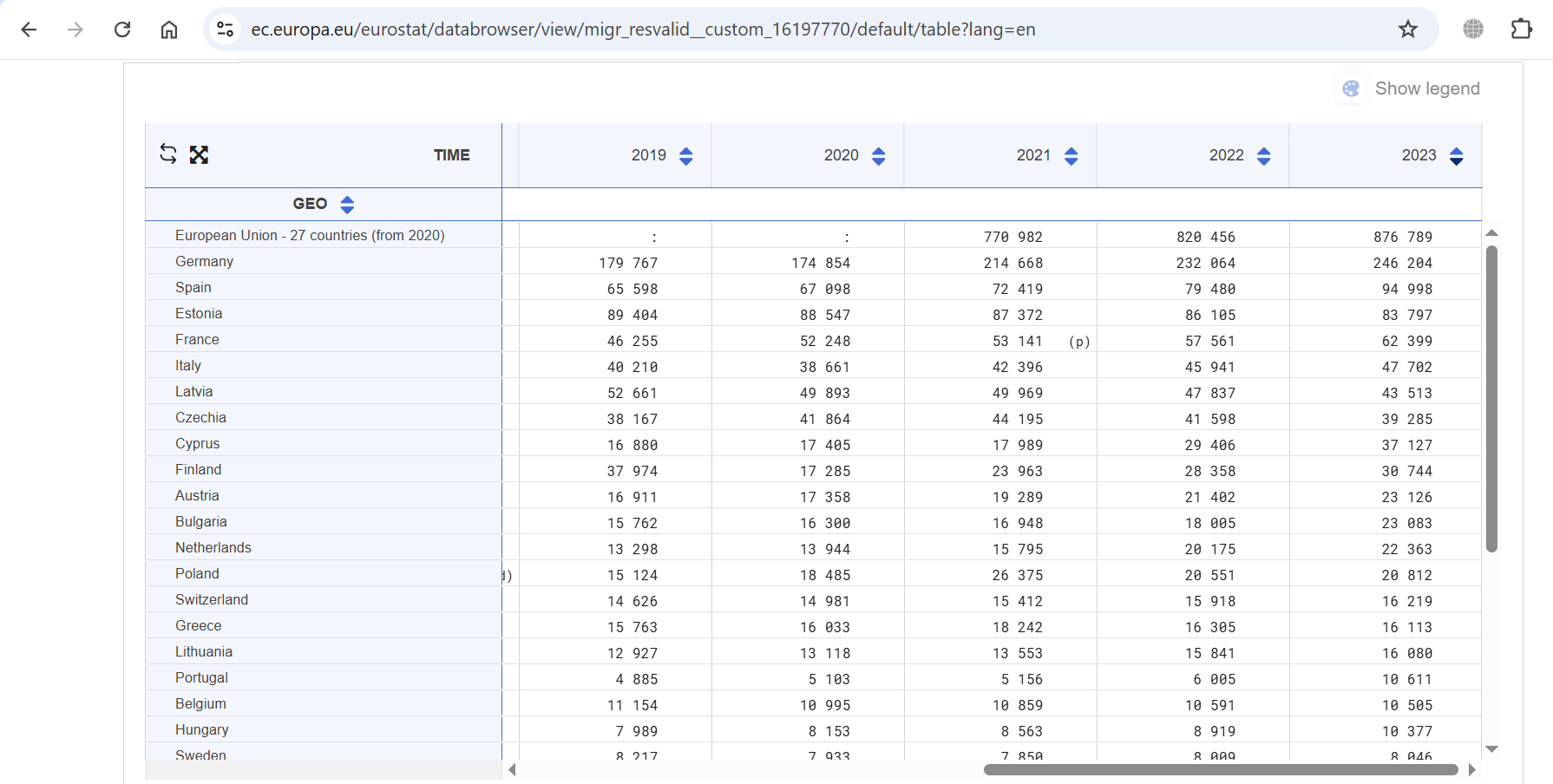This screenshot has width=1553, height=784.
Task: View site information icon in address bar
Action: pos(225,29)
